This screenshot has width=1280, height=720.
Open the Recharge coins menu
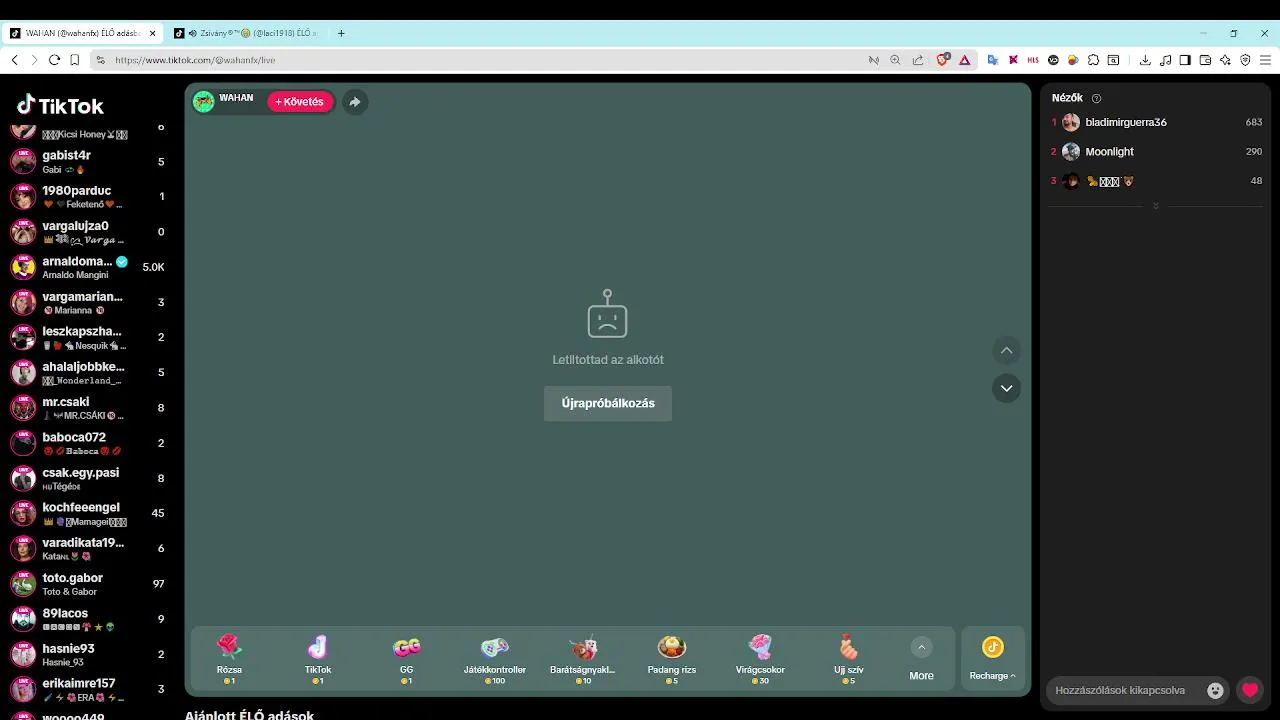pos(992,660)
